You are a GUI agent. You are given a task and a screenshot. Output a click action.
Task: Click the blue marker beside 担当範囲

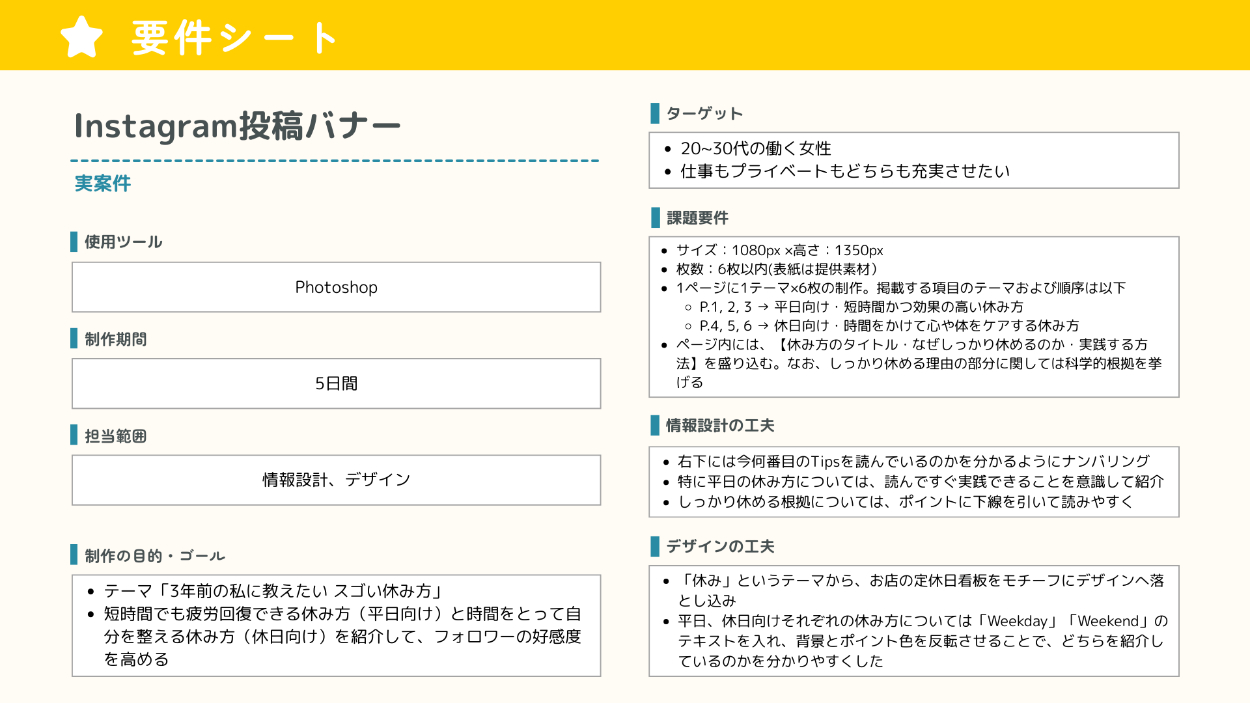pos(74,436)
